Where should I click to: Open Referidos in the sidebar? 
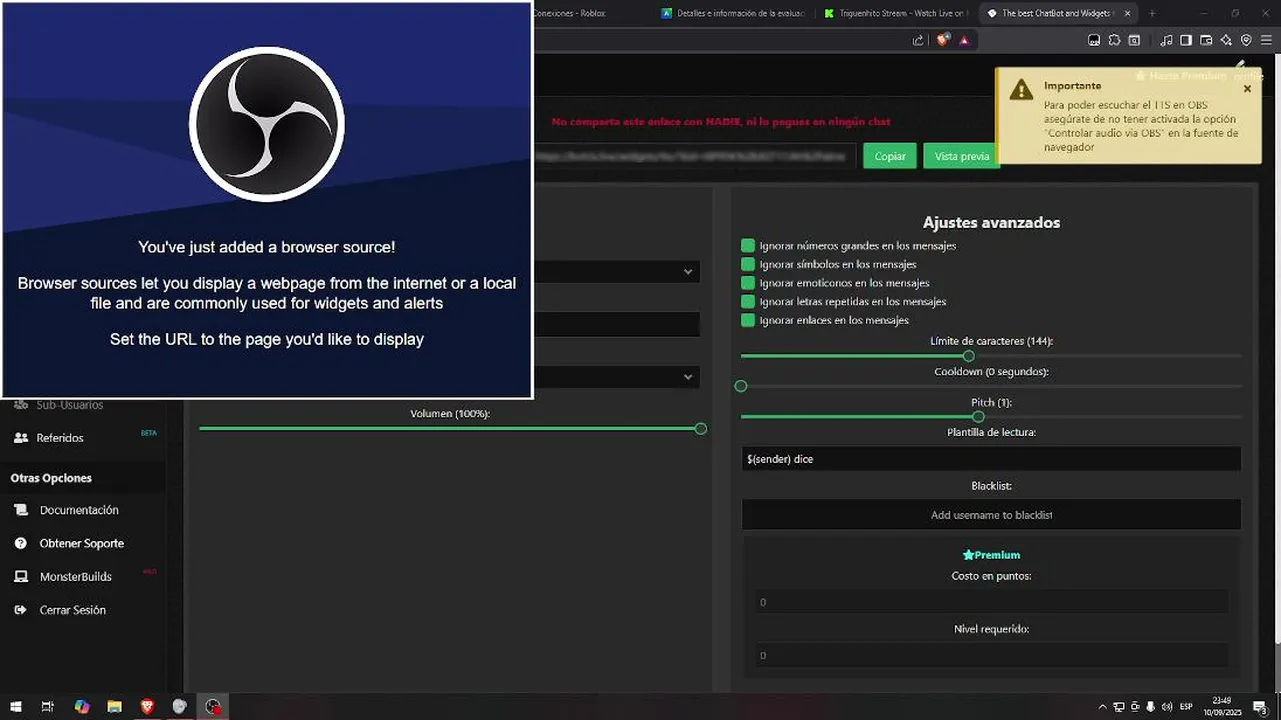point(60,438)
